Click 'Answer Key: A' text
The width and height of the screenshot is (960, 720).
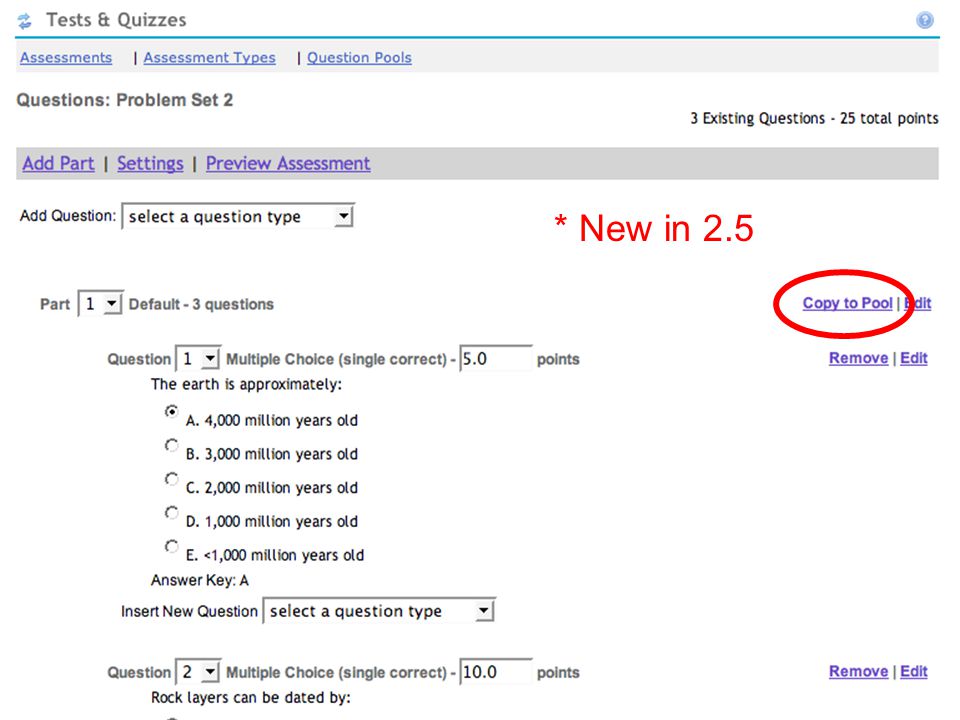point(200,580)
